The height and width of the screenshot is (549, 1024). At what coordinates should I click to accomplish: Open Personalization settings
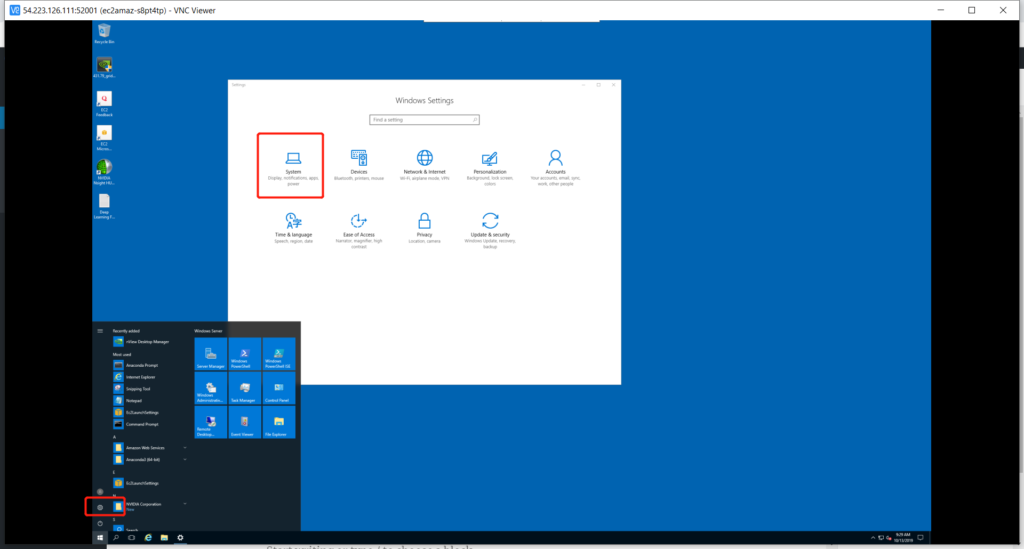coord(489,165)
